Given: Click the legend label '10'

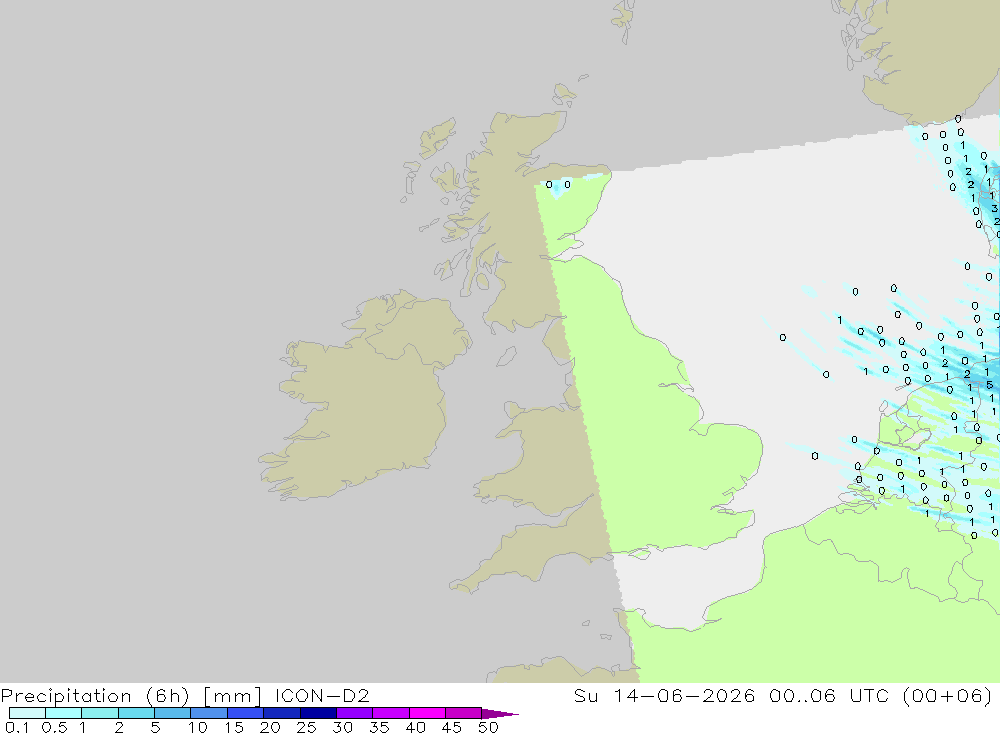Looking at the screenshot, I should (x=197, y=727).
